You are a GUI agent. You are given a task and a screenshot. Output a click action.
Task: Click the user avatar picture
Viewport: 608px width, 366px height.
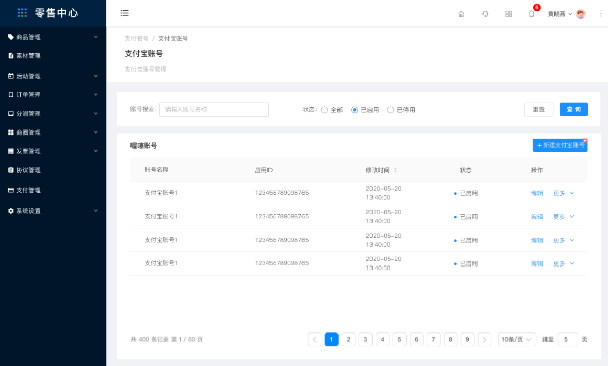point(580,14)
